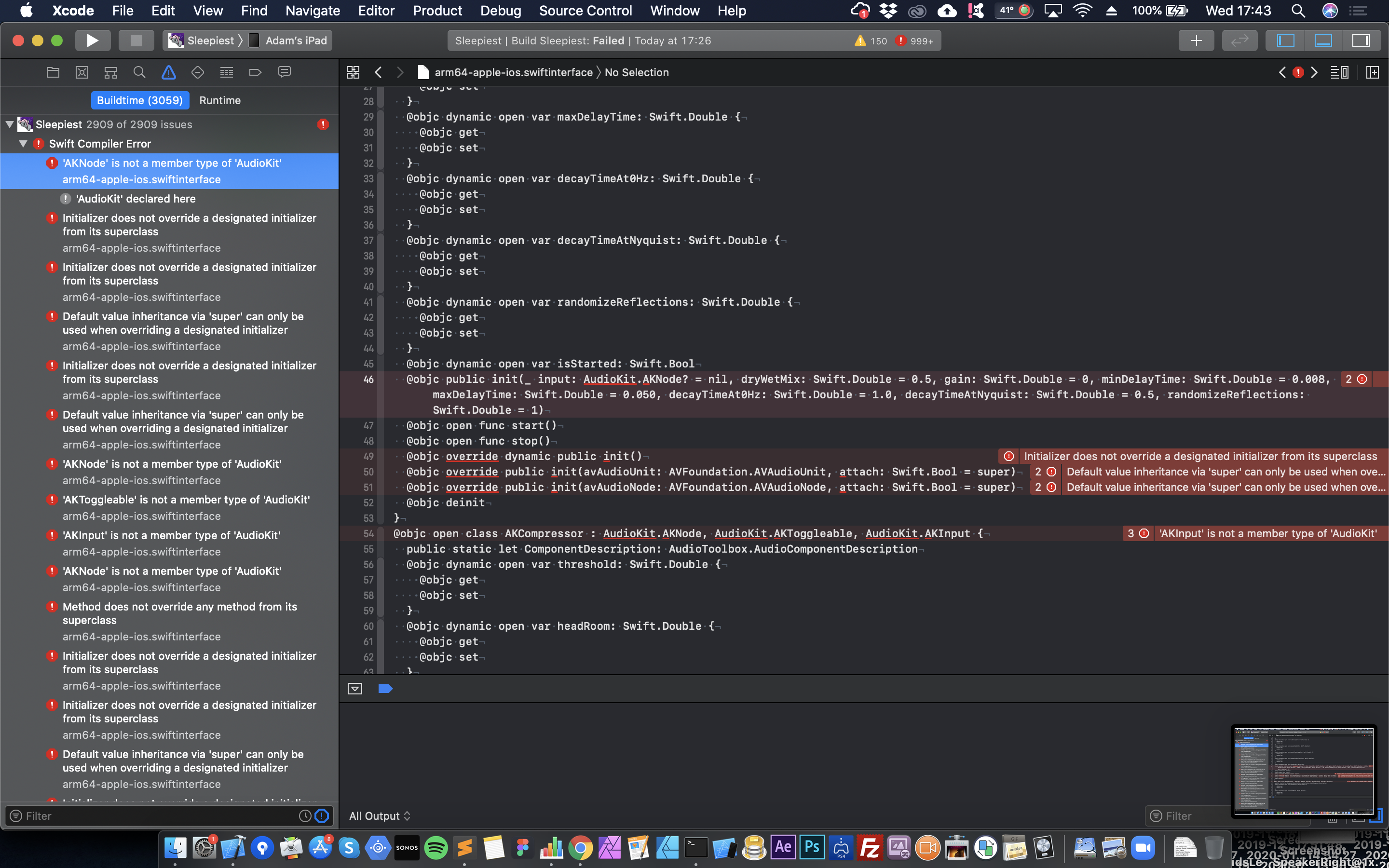
Task: Toggle breakpoints activation blue tag icon
Action: [x=386, y=688]
